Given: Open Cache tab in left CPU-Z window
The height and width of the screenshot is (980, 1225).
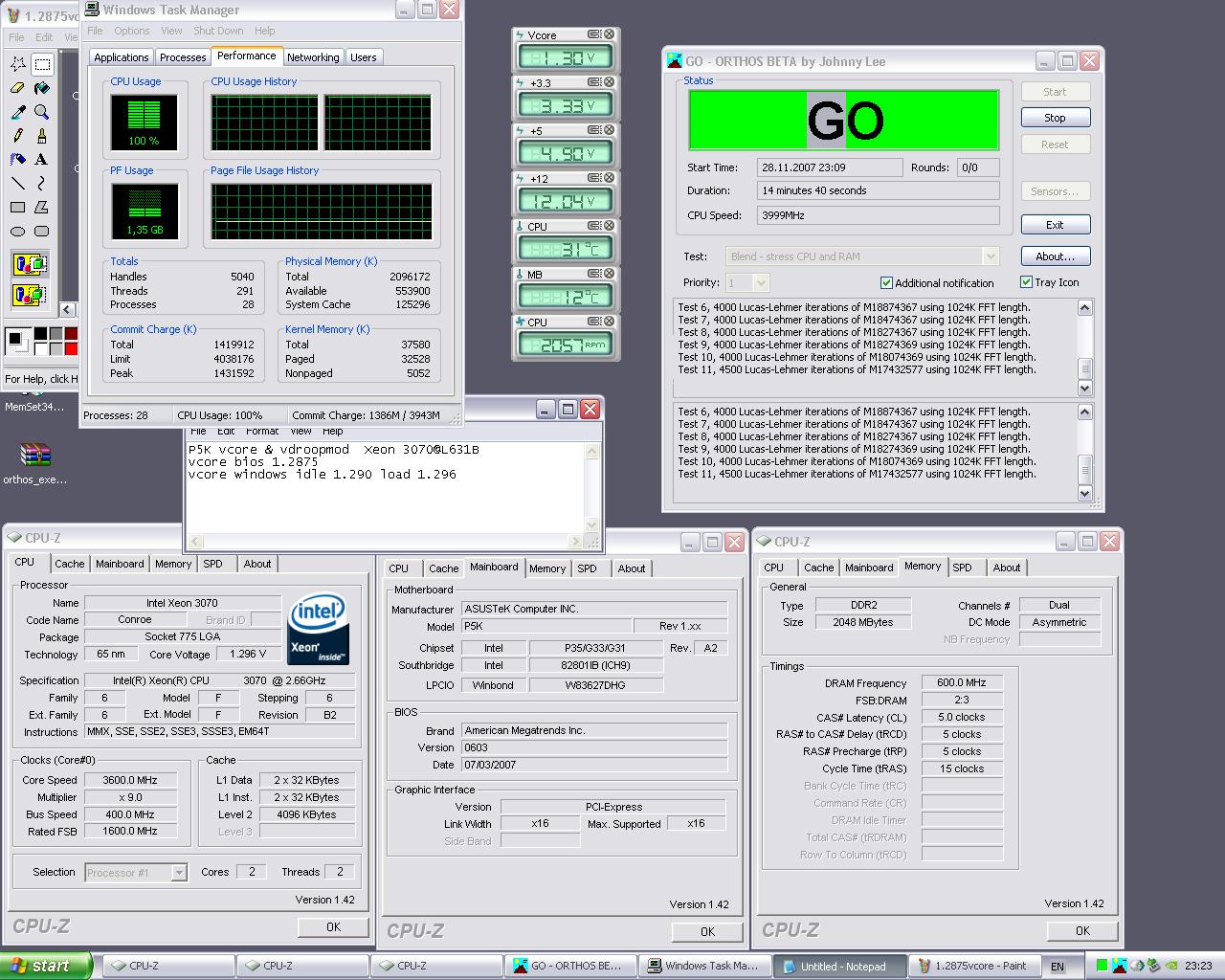Looking at the screenshot, I should click(70, 565).
